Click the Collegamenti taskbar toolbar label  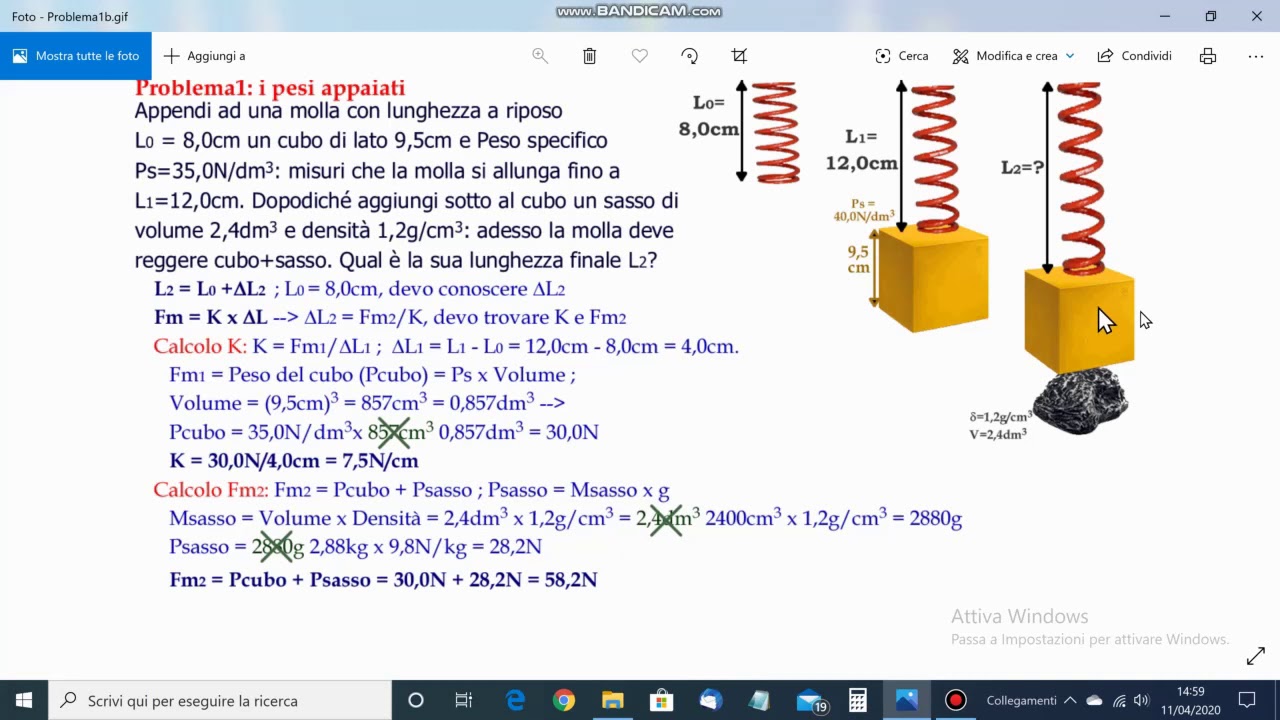point(1021,700)
